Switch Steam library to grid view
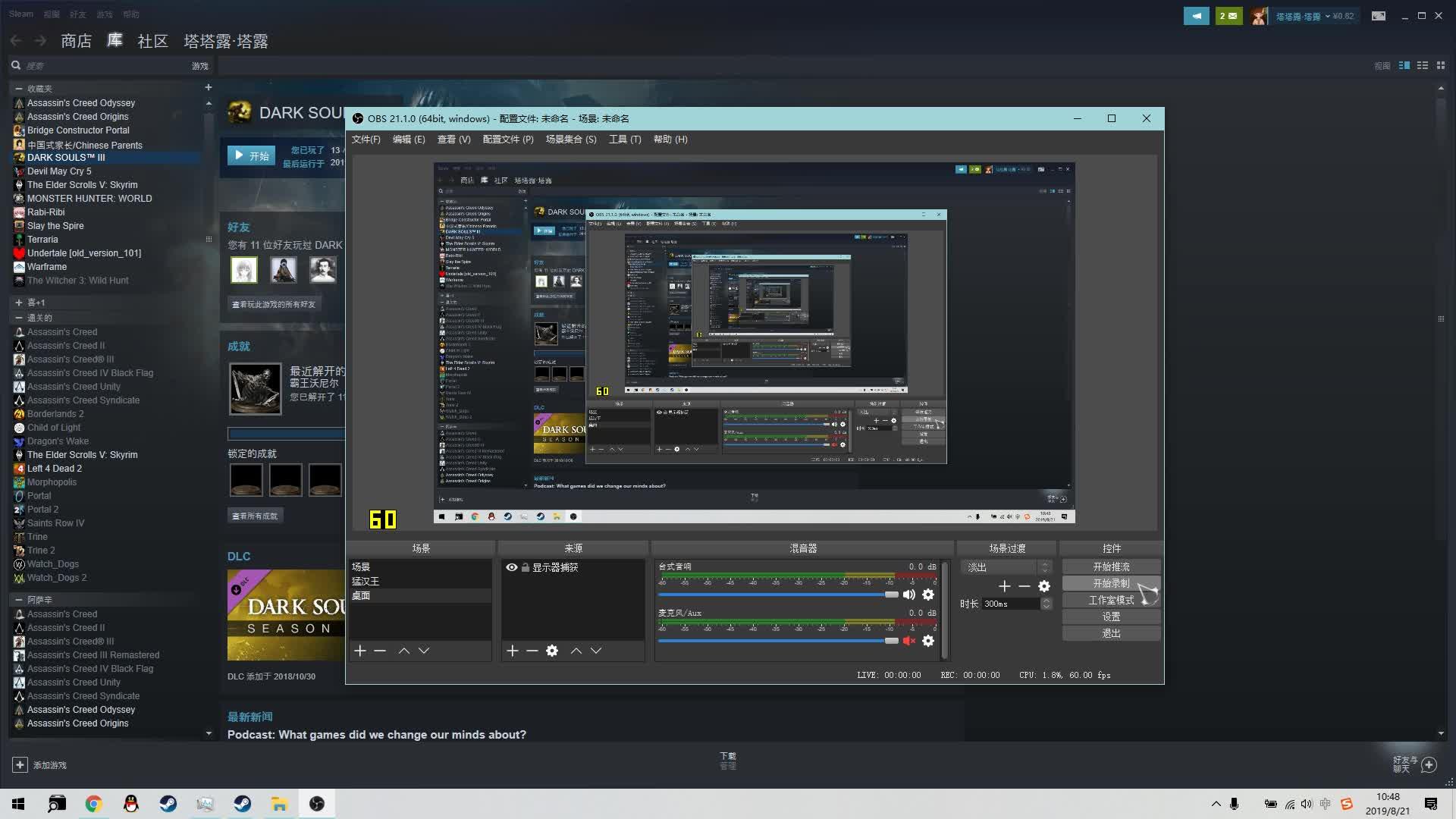1456x819 pixels. 1441,66
